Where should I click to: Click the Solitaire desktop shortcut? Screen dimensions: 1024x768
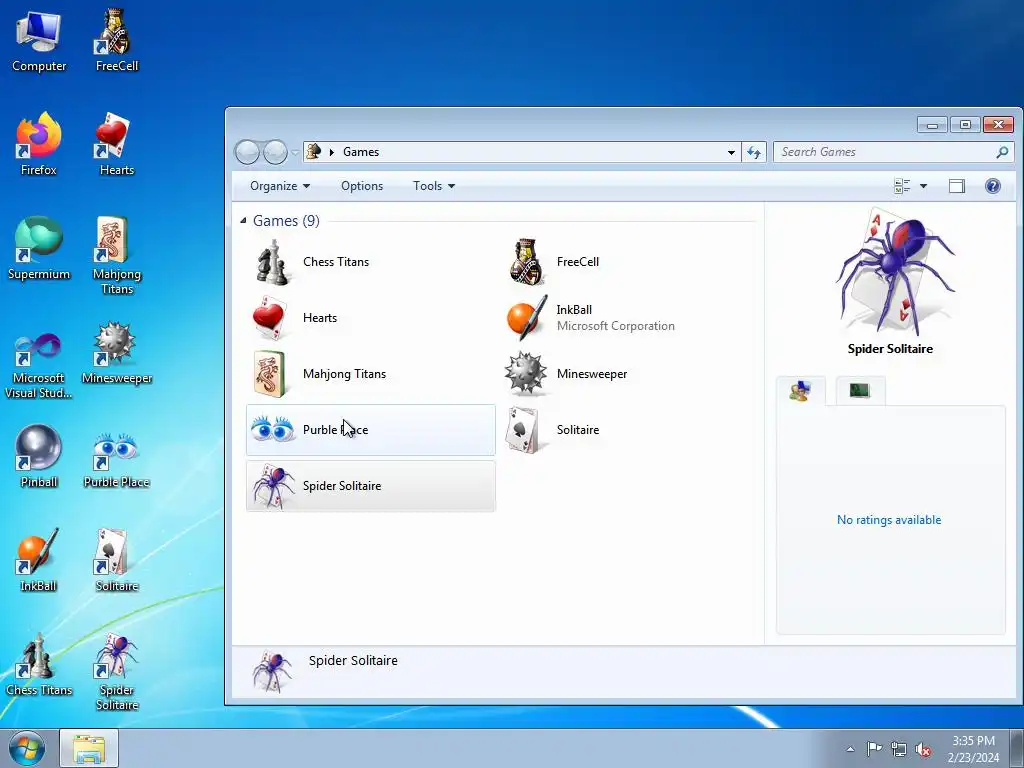coord(117,560)
